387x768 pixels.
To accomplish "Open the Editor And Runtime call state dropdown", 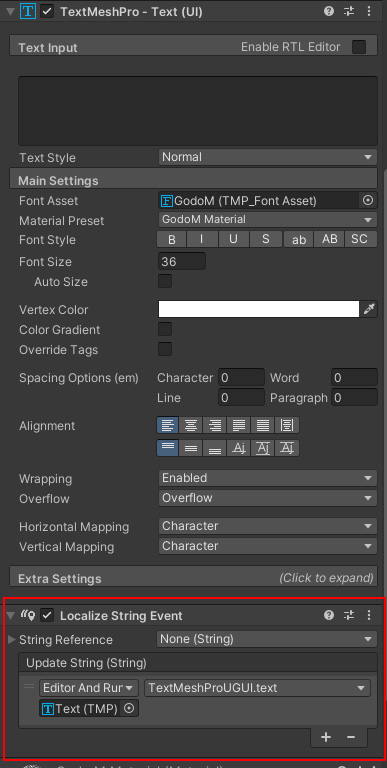I will (x=89, y=688).
